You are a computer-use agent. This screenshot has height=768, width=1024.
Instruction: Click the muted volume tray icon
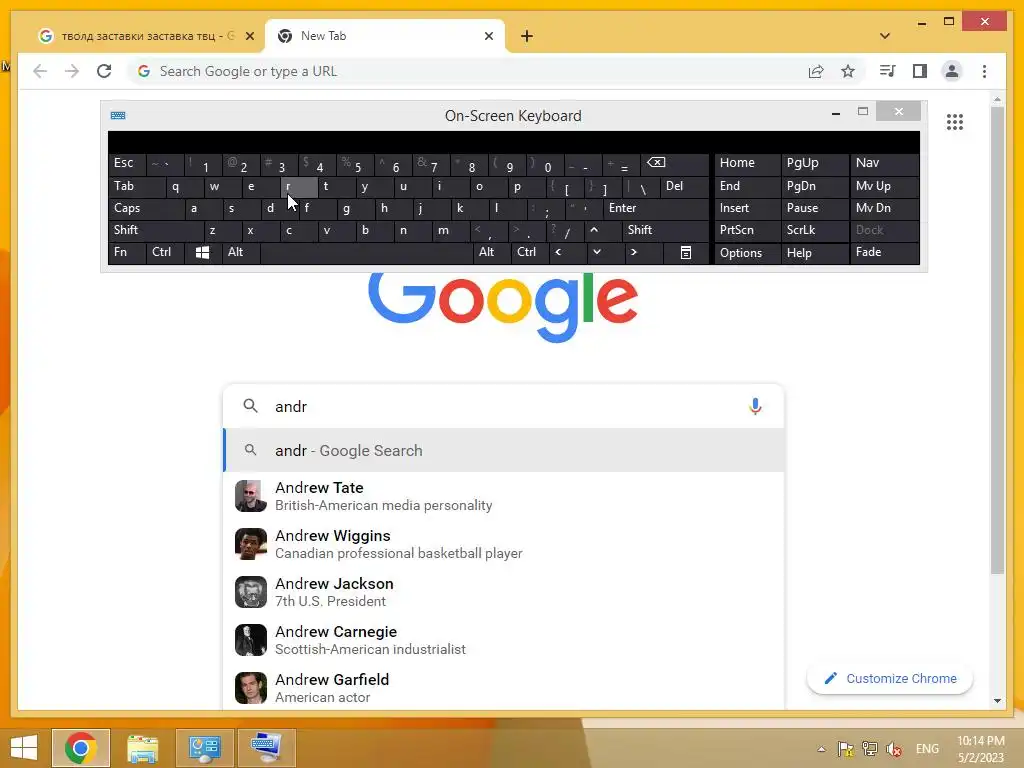pyautogui.click(x=893, y=749)
